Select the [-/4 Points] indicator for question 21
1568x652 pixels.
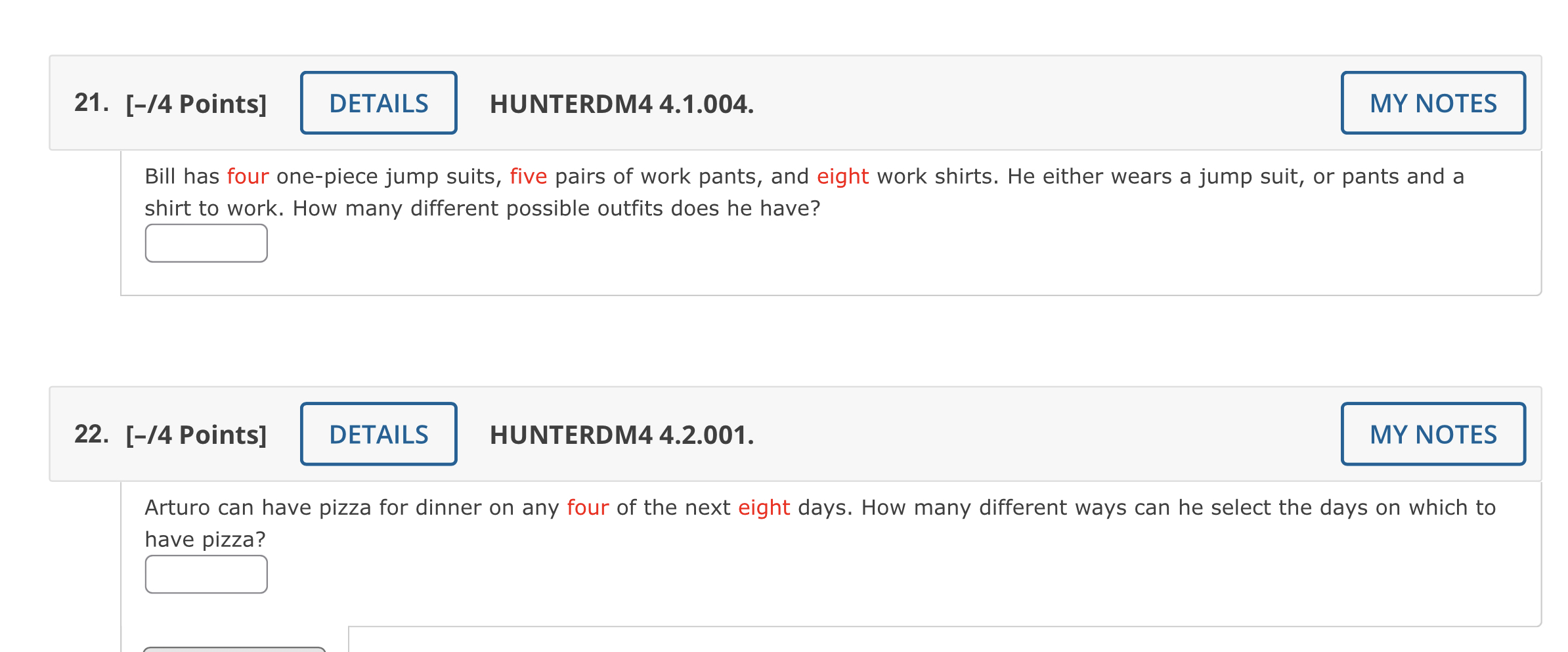pos(194,102)
